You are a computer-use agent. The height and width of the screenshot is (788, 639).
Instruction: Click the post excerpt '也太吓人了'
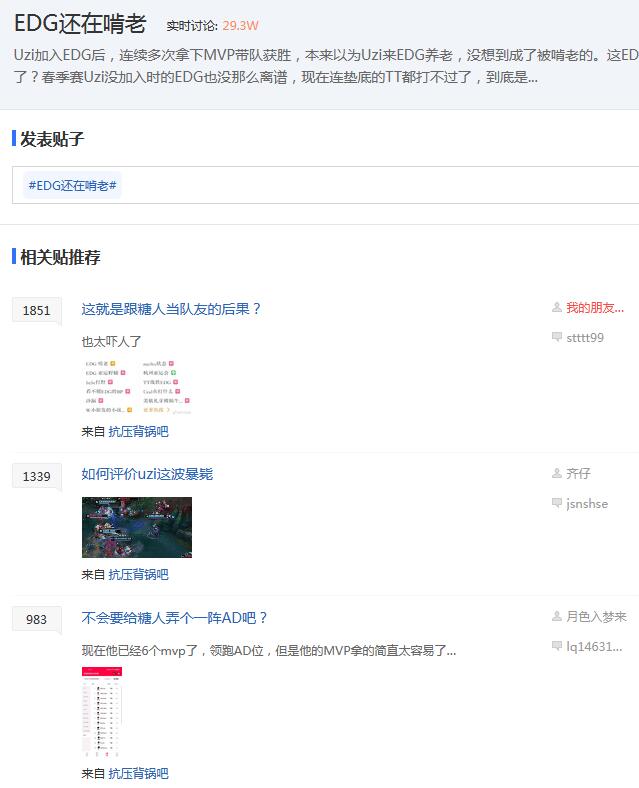(112, 341)
